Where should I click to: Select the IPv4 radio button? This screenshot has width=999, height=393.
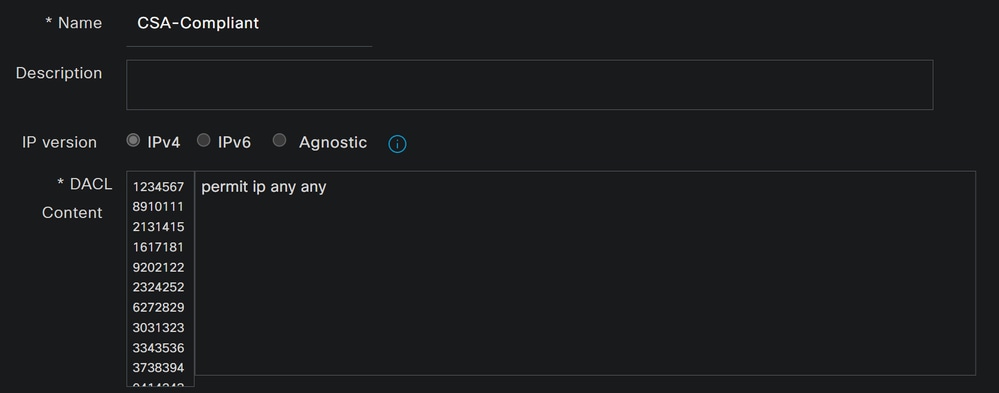(x=133, y=140)
